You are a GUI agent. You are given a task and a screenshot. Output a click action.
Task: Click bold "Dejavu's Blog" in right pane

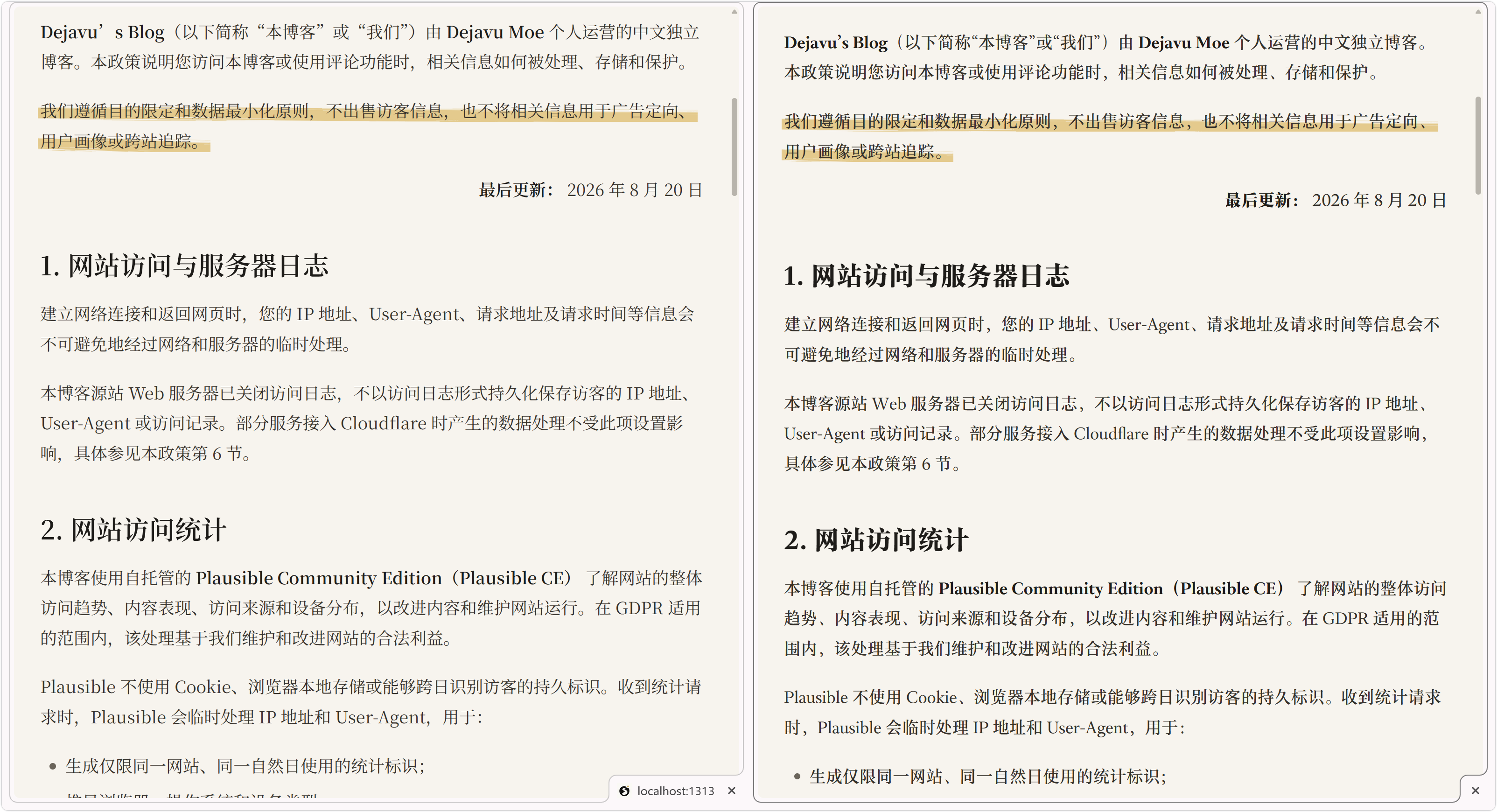(836, 42)
